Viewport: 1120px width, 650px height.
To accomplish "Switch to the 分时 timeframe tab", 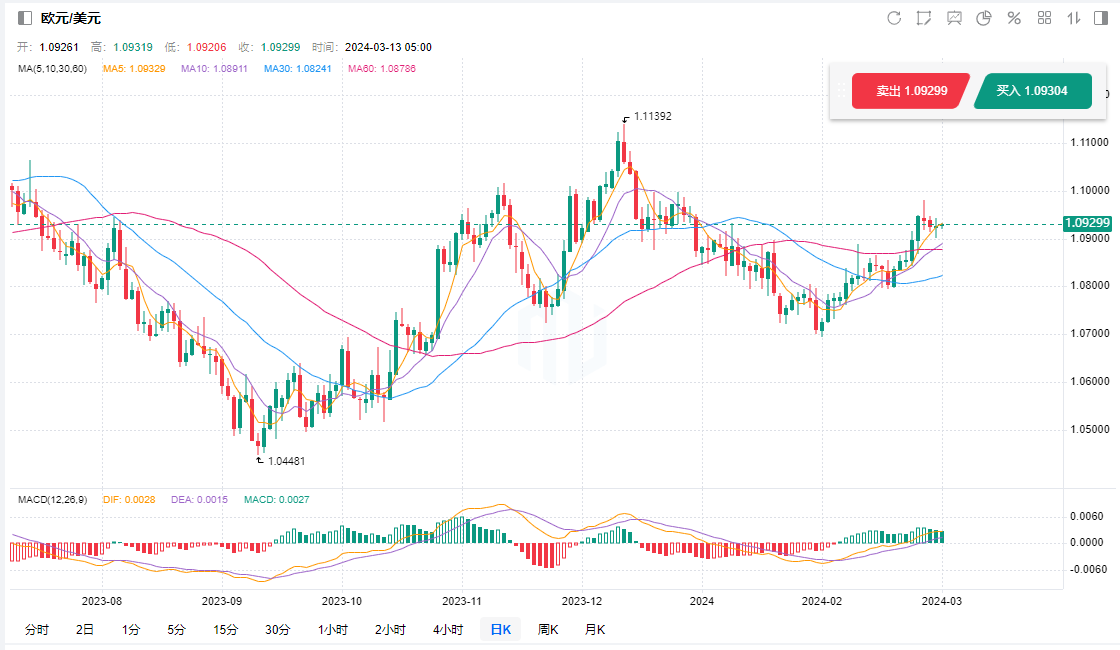I will tap(36, 630).
